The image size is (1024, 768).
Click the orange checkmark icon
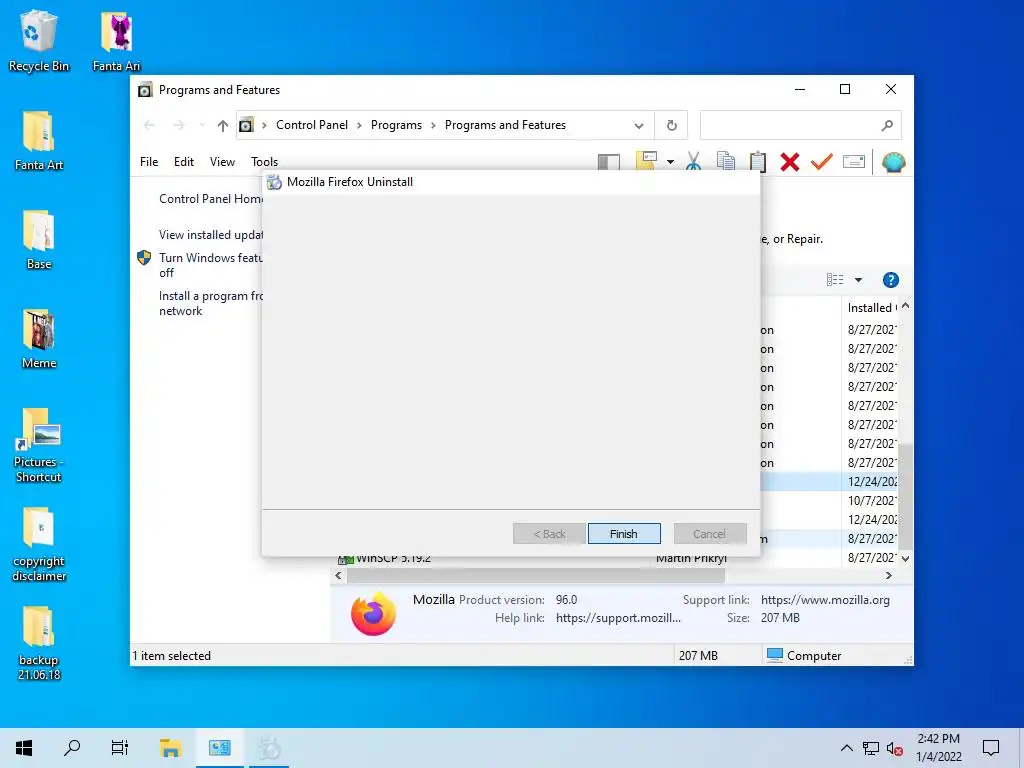tap(822, 161)
